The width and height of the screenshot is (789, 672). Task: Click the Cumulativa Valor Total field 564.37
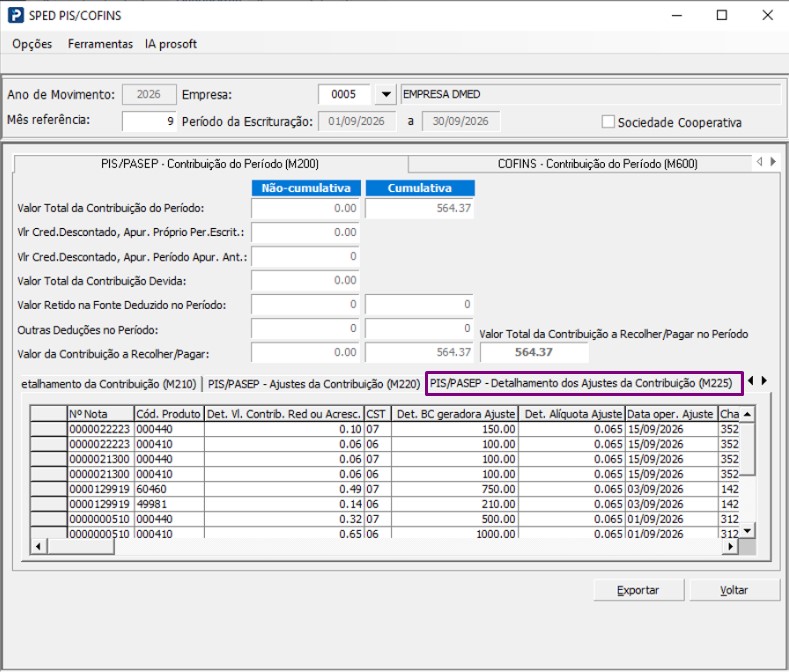coord(419,208)
